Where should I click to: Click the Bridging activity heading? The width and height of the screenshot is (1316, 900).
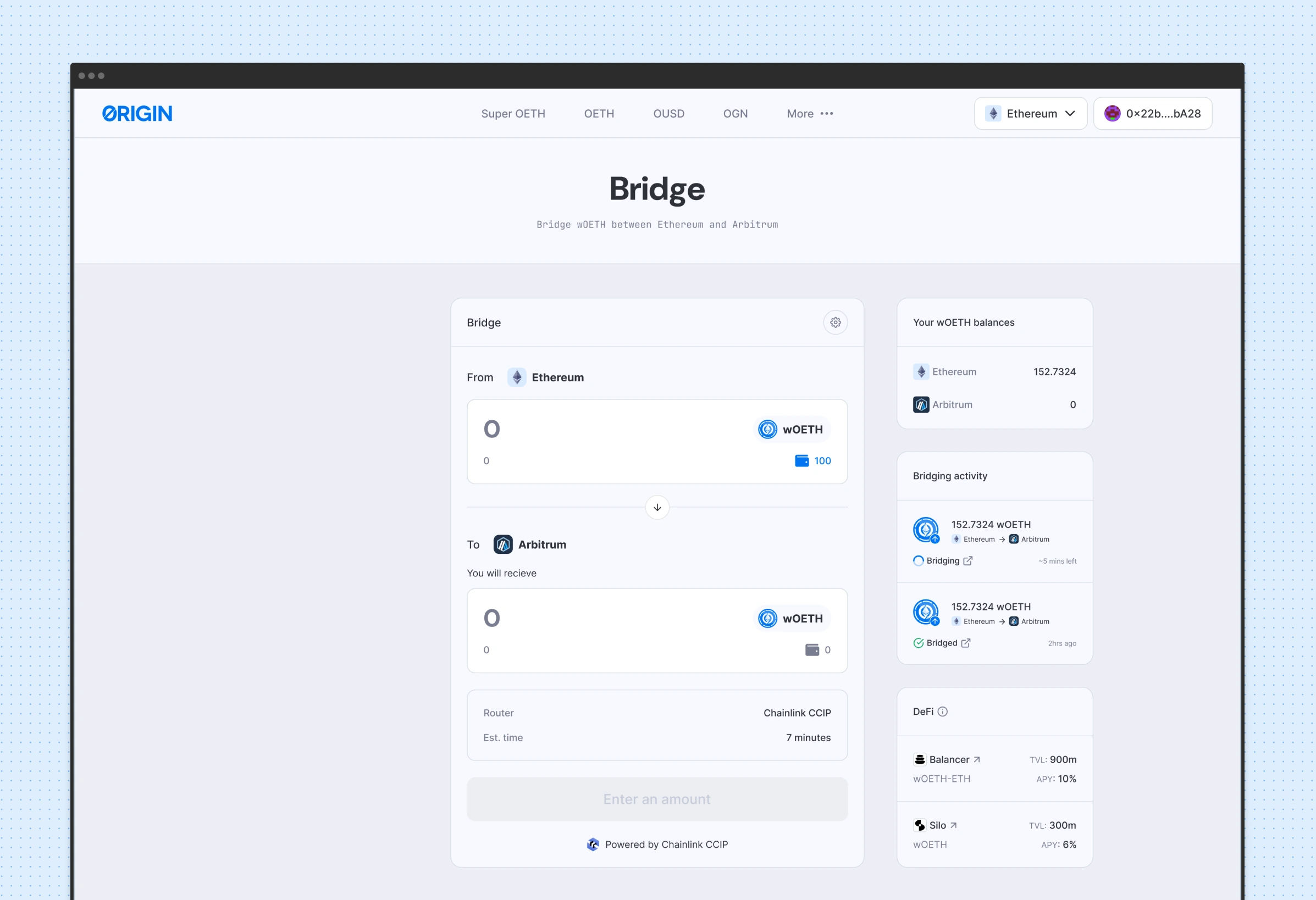[950, 476]
